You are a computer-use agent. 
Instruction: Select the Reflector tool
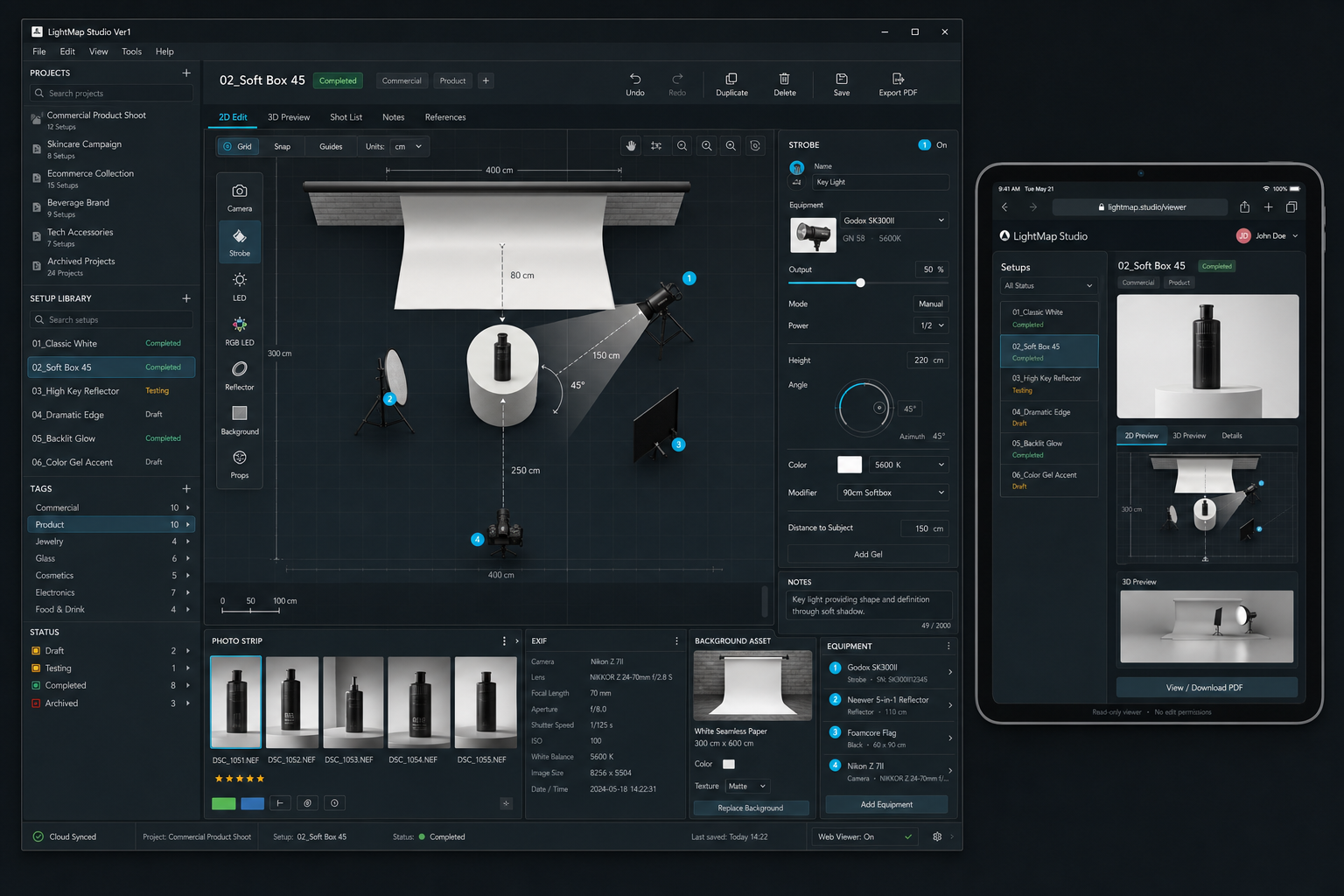pyautogui.click(x=239, y=375)
